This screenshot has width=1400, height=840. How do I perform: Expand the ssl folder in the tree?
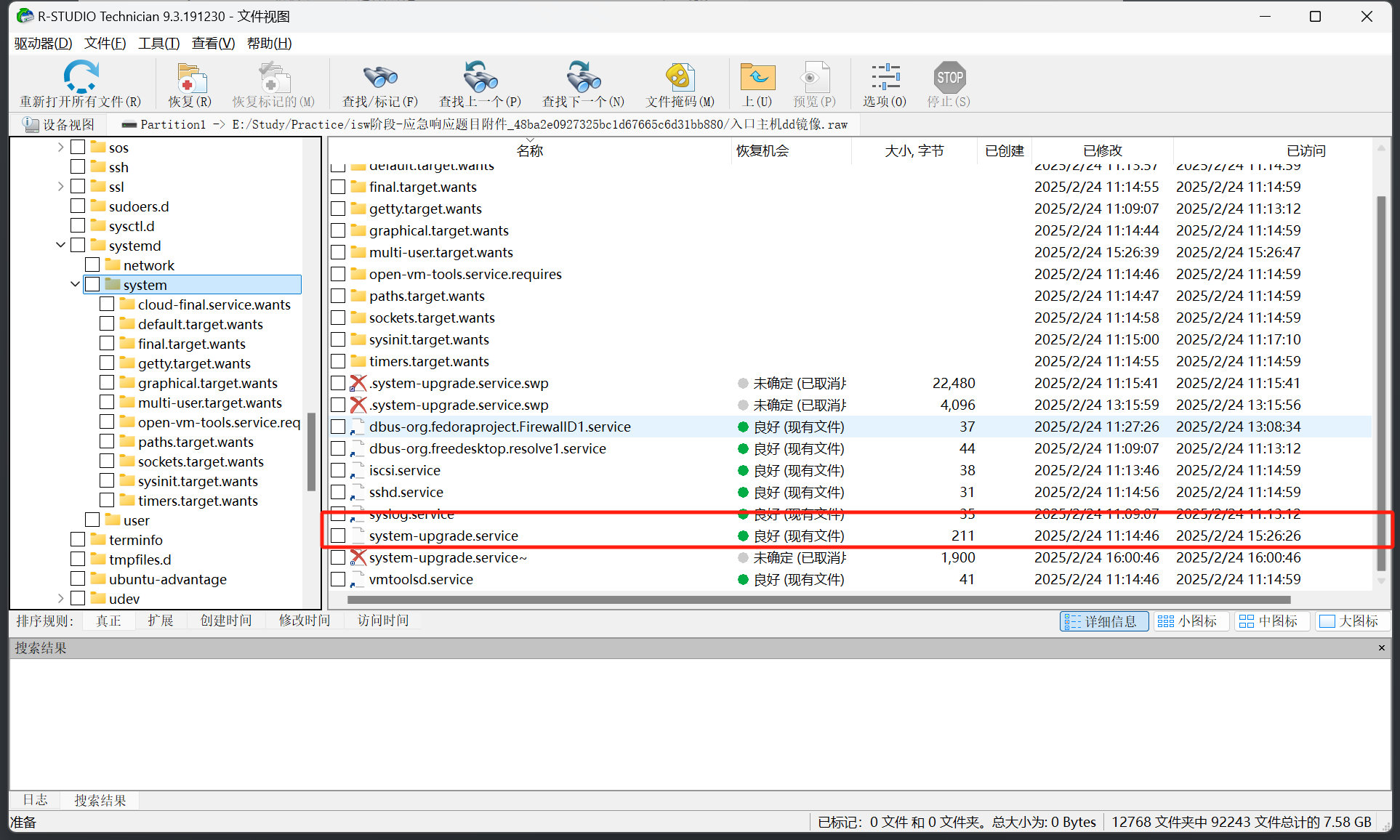click(x=60, y=187)
